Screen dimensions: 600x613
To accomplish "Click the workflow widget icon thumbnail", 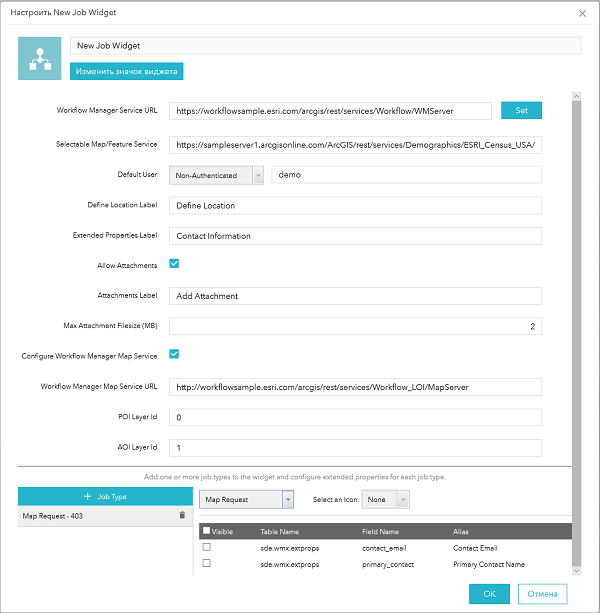I will pyautogui.click(x=41, y=58).
